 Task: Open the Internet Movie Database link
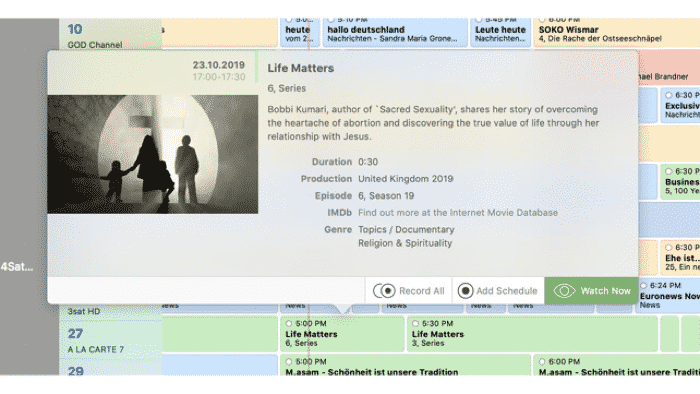[x=458, y=213]
